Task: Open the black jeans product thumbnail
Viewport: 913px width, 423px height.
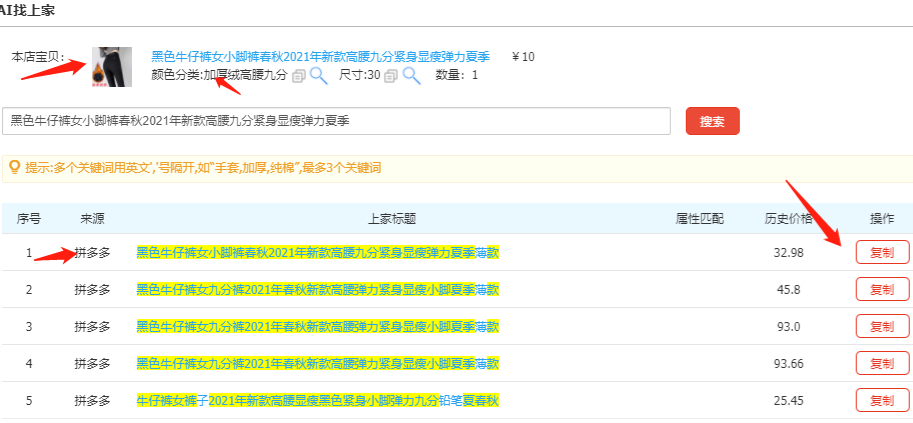Action: (x=112, y=66)
